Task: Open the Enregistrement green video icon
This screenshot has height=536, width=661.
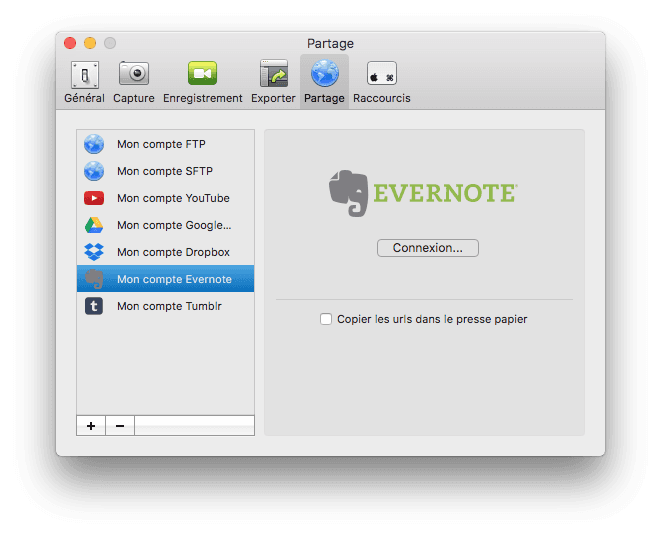Action: click(x=202, y=73)
